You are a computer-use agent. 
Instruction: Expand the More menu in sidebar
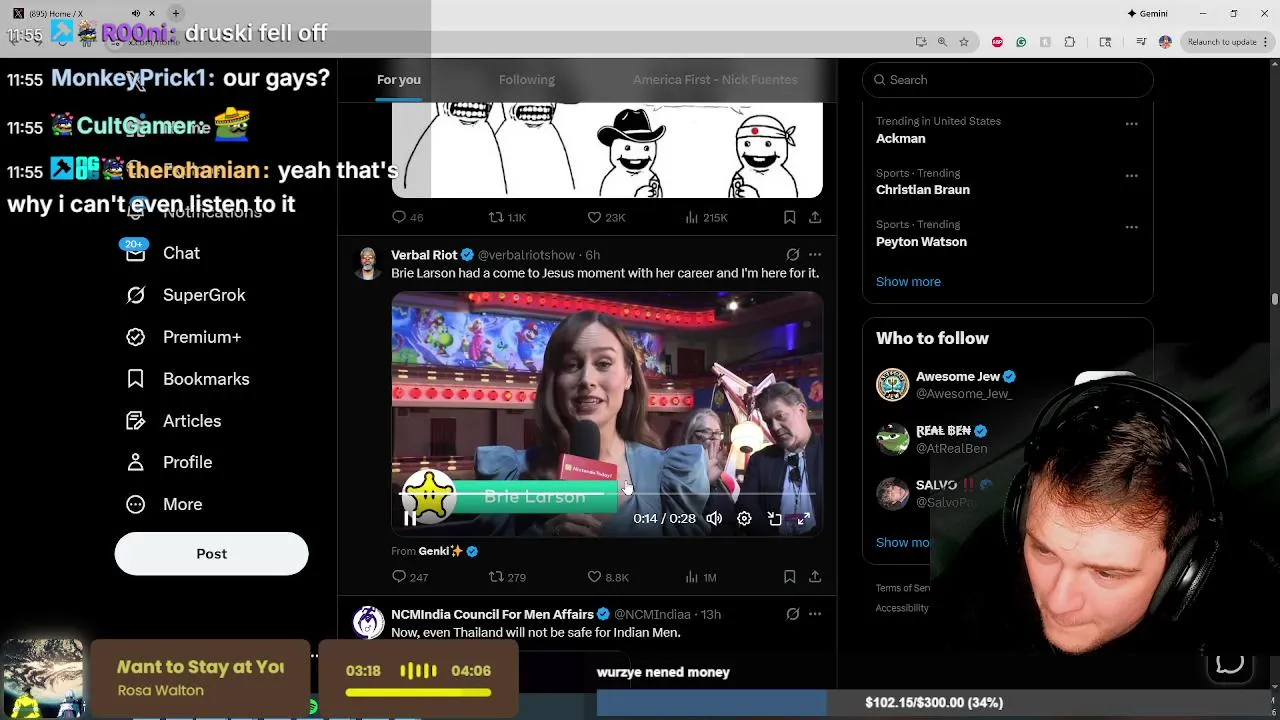[x=164, y=504]
